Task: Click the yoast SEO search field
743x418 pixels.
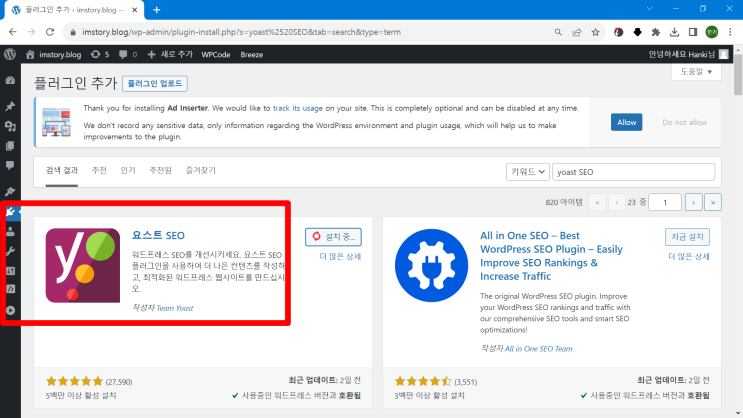Action: (634, 172)
